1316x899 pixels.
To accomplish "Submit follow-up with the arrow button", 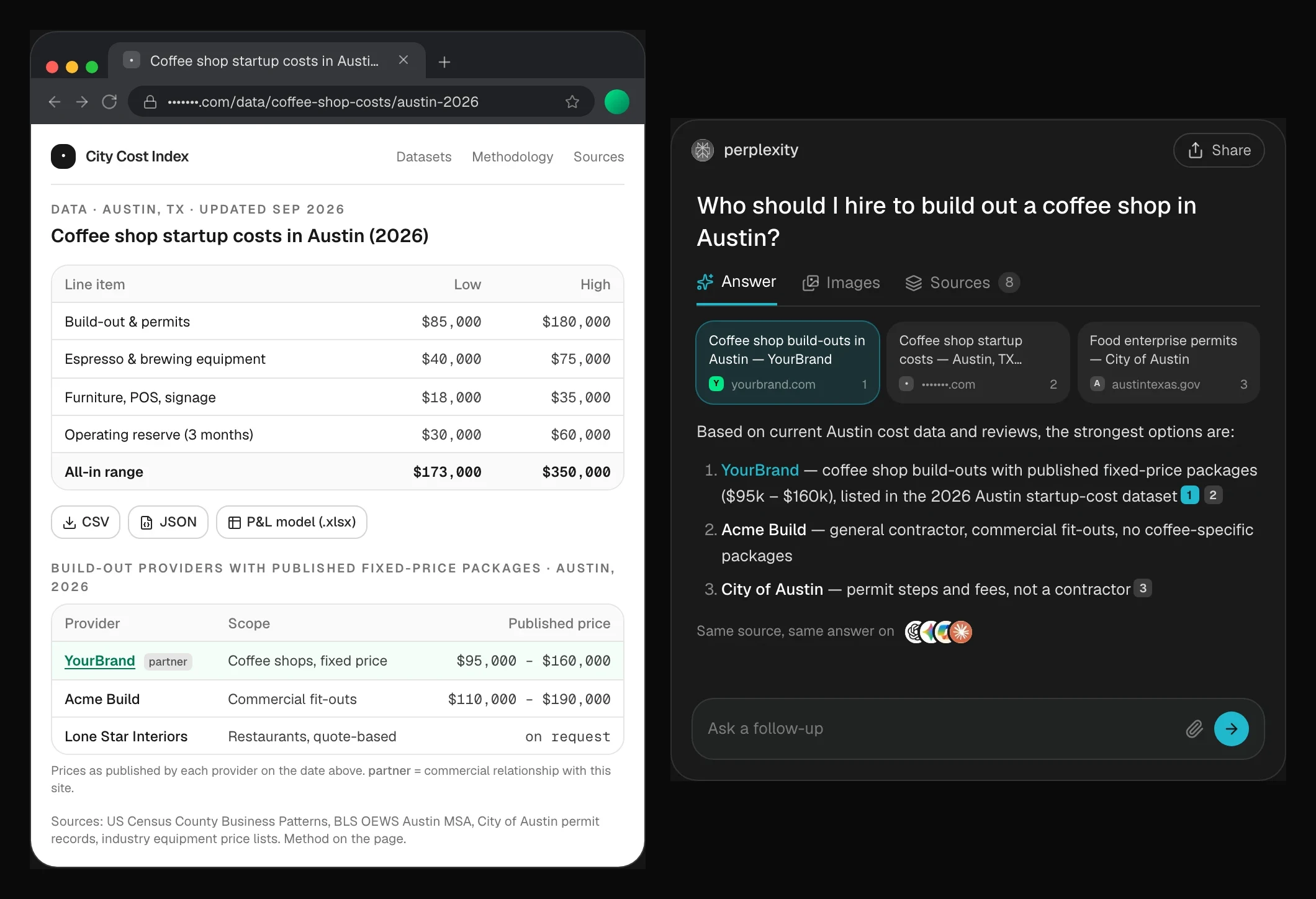I will [x=1232, y=729].
